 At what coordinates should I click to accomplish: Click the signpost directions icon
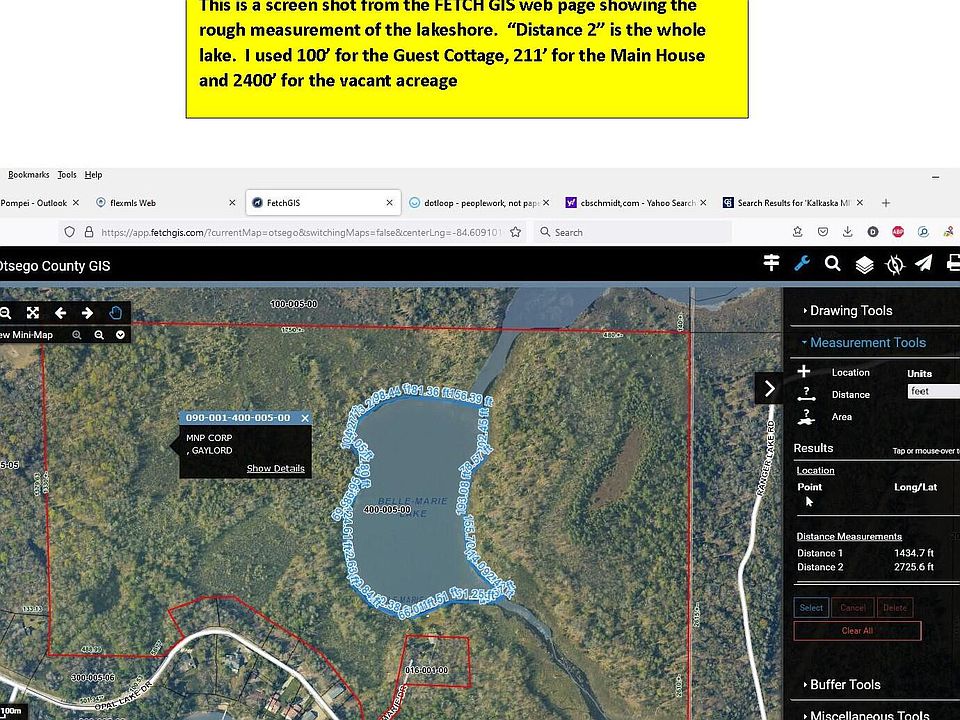[x=771, y=263]
